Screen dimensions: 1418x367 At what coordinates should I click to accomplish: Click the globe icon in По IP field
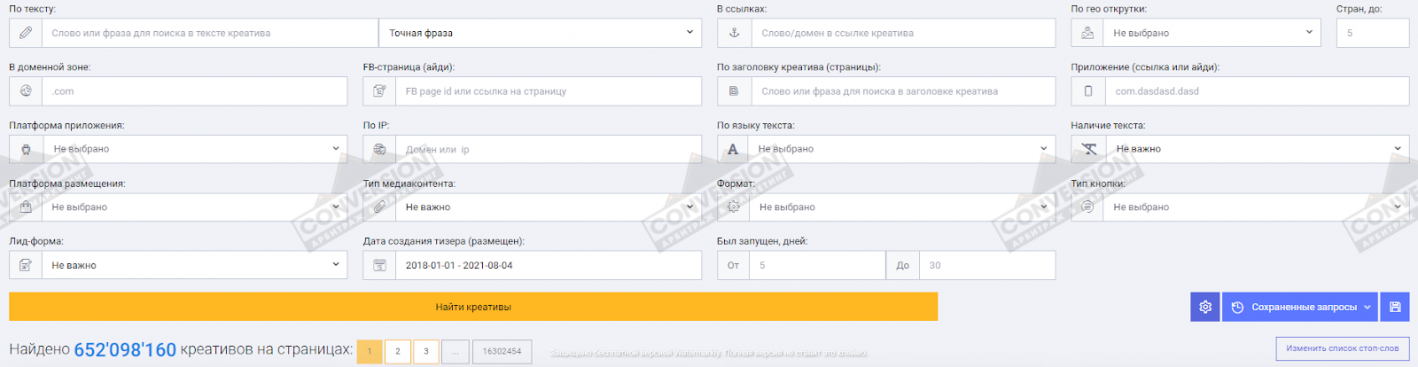tap(380, 149)
